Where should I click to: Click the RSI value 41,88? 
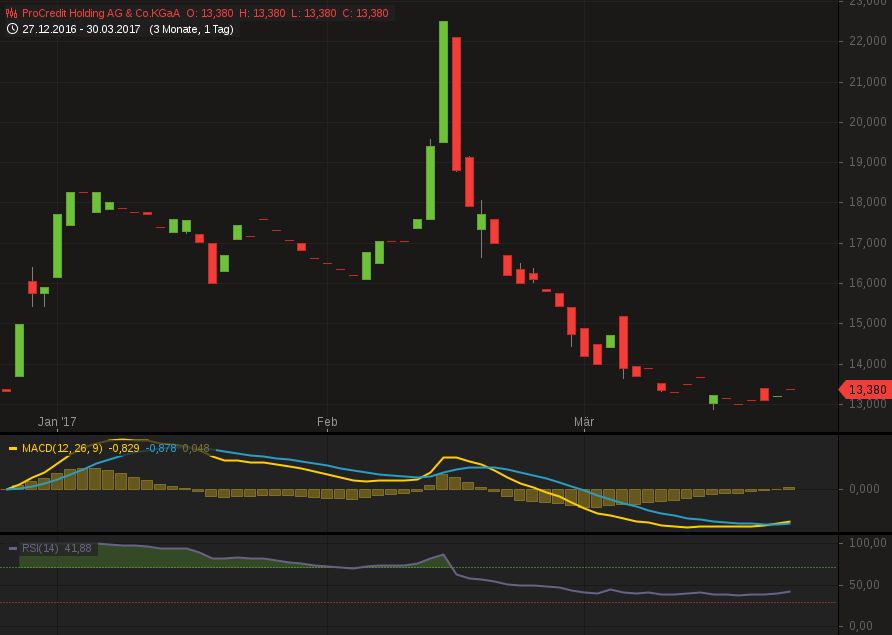pos(77,548)
